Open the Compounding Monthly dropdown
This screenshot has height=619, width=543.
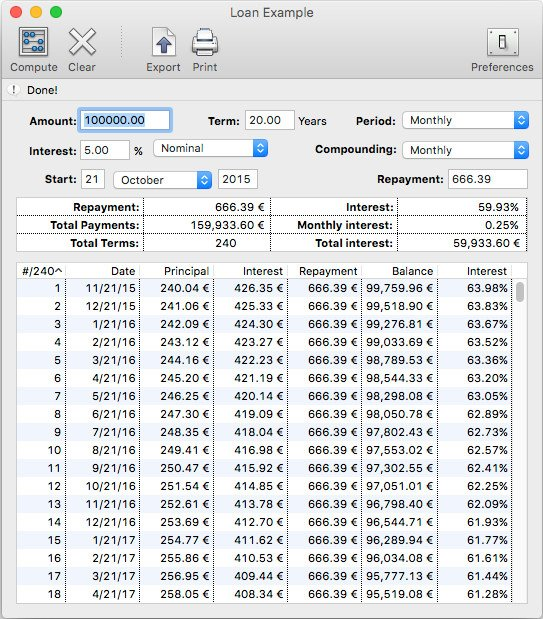[466, 150]
